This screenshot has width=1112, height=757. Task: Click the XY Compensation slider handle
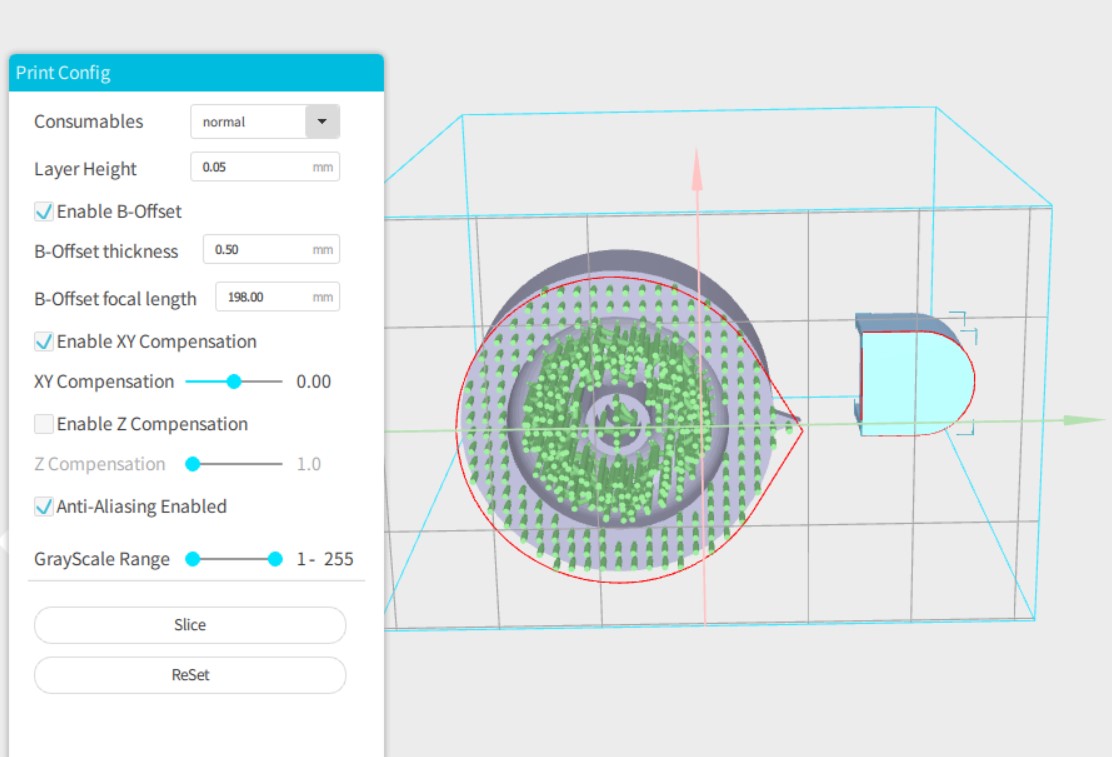pos(234,381)
